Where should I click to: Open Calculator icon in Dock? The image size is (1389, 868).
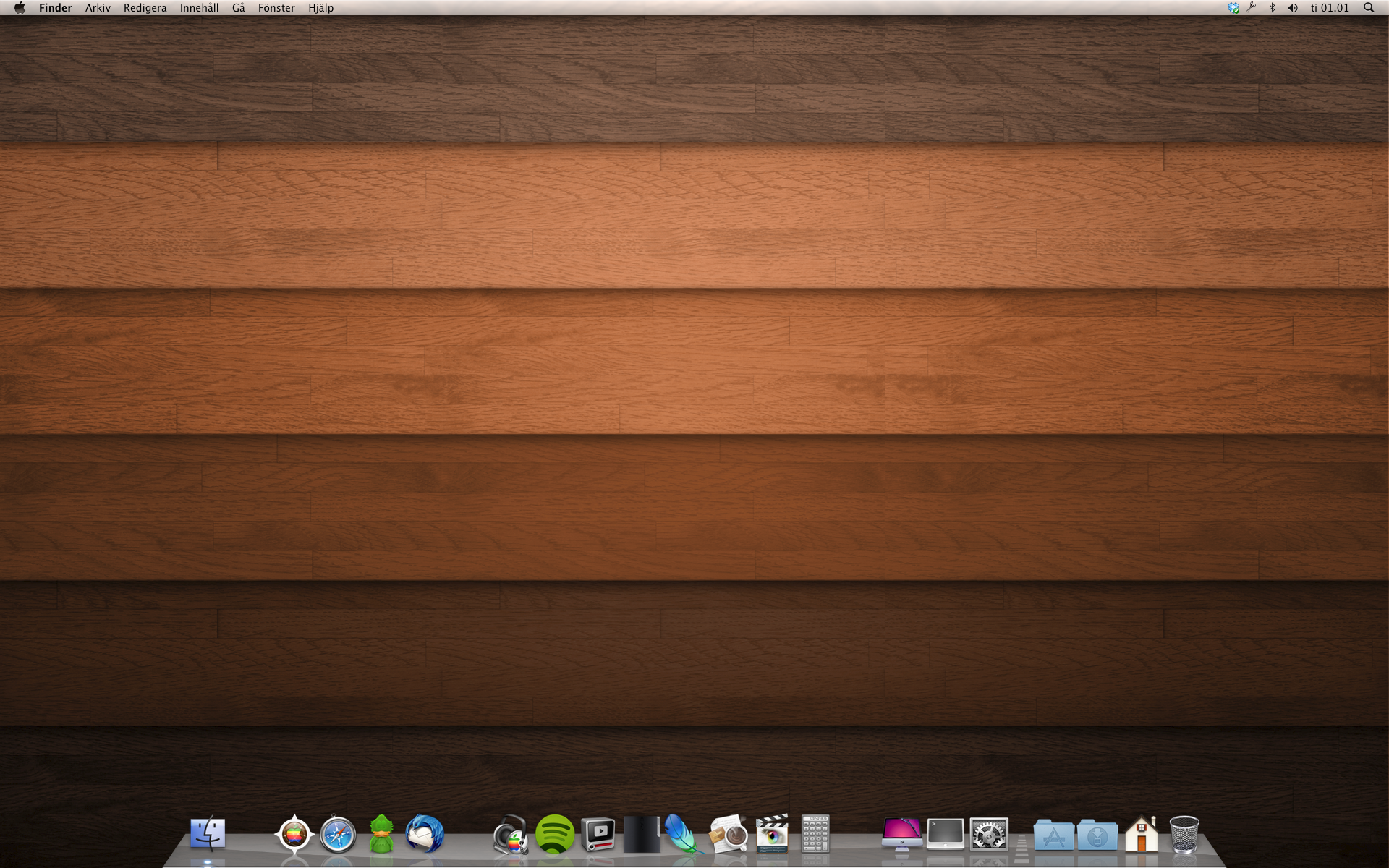pyautogui.click(x=815, y=834)
